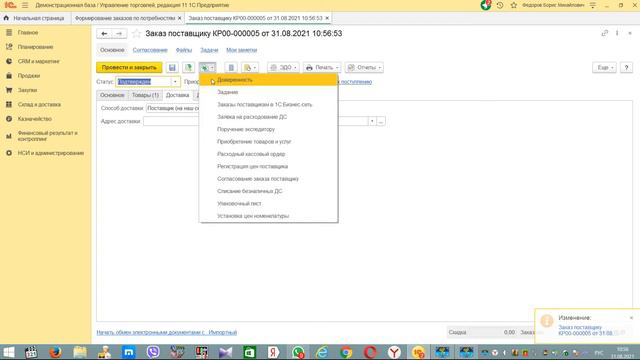
Task: Open main menu hamburger icon
Action: tap(25, 5)
